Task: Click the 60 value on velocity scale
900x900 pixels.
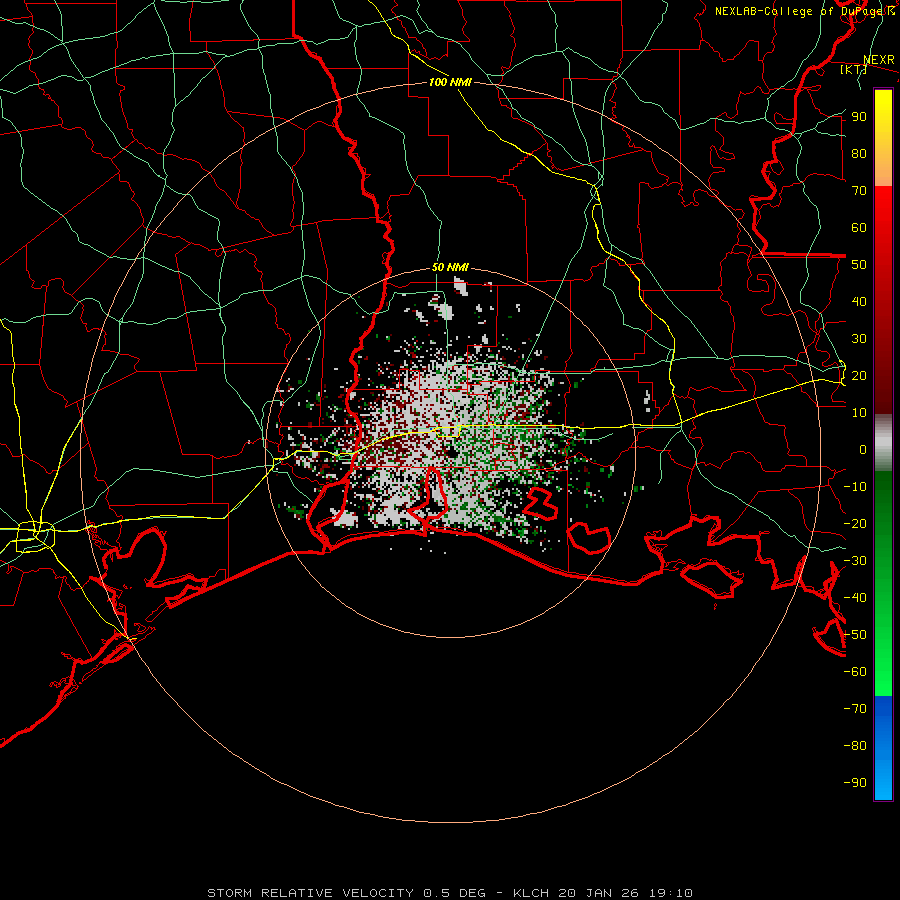Action: 859,227
